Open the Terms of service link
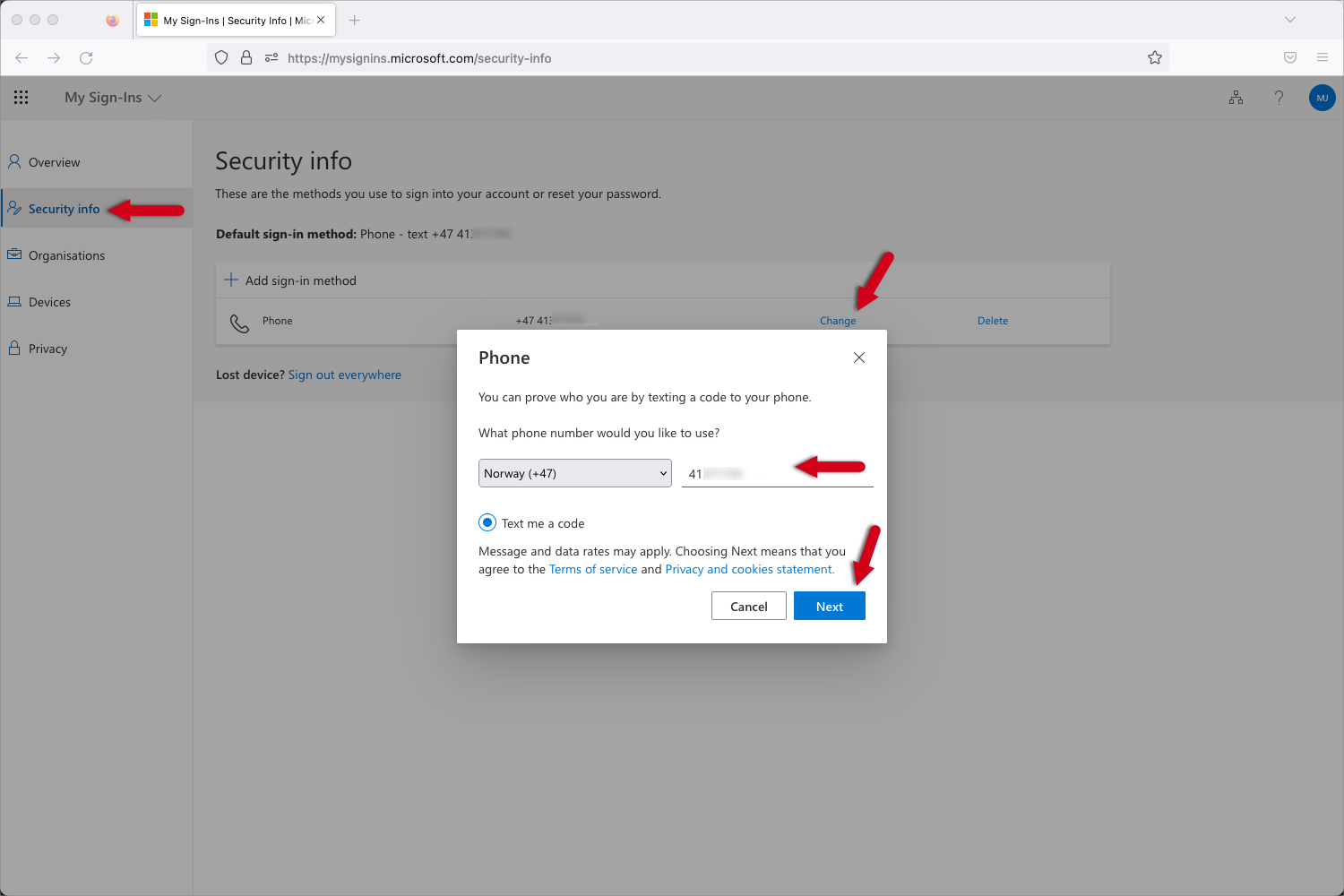The height and width of the screenshot is (896, 1344). [x=592, y=569]
